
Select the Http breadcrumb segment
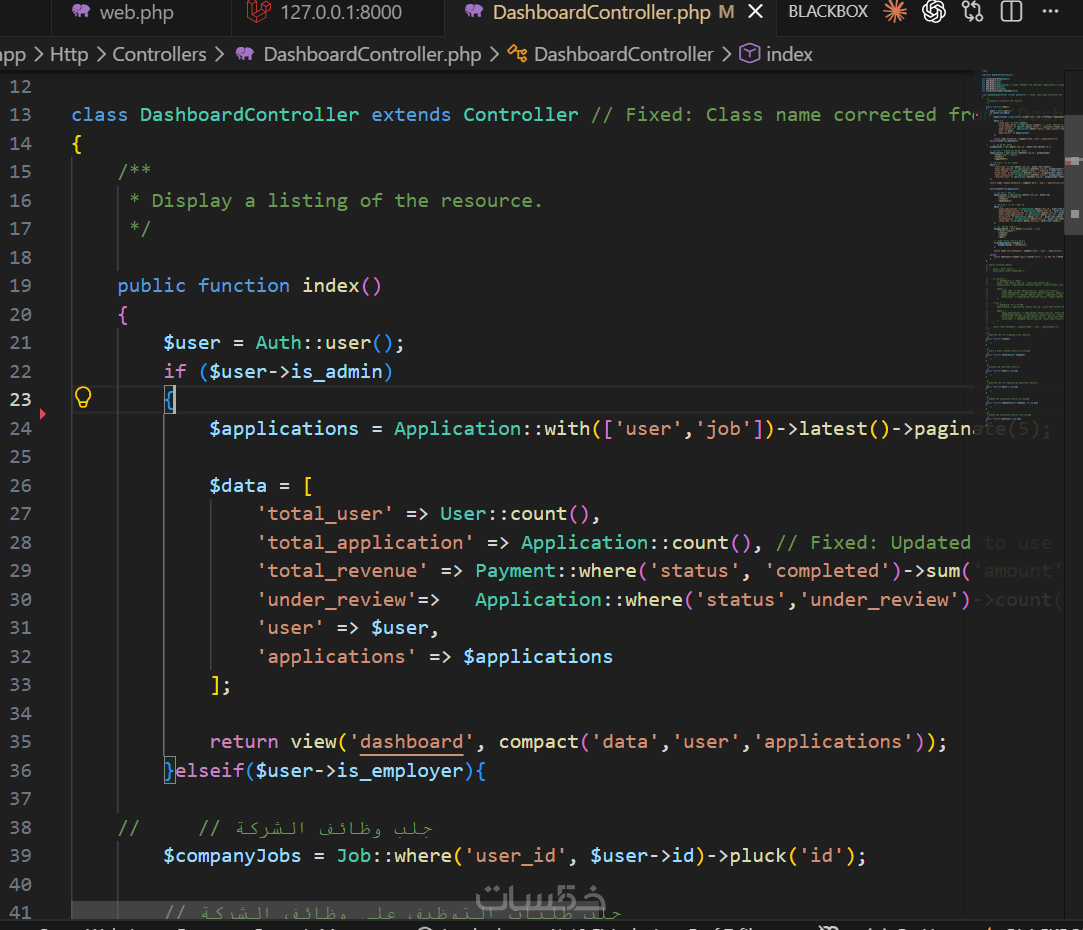[x=69, y=55]
